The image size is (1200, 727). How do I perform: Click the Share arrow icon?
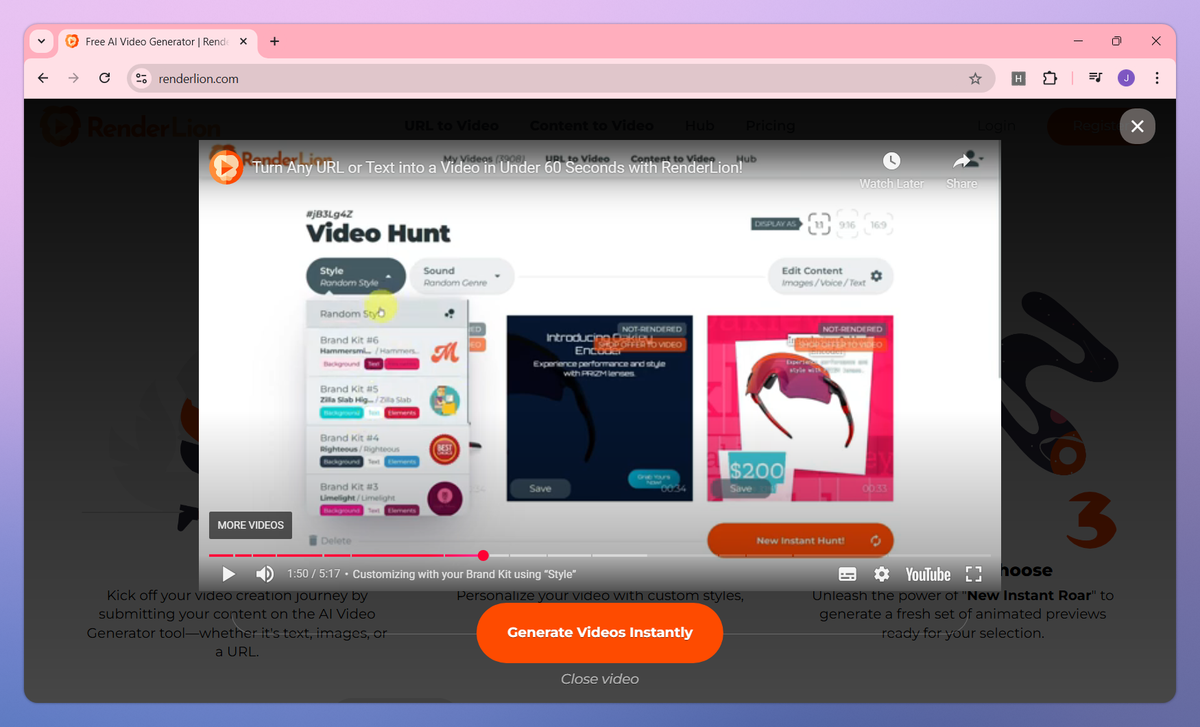coord(963,161)
